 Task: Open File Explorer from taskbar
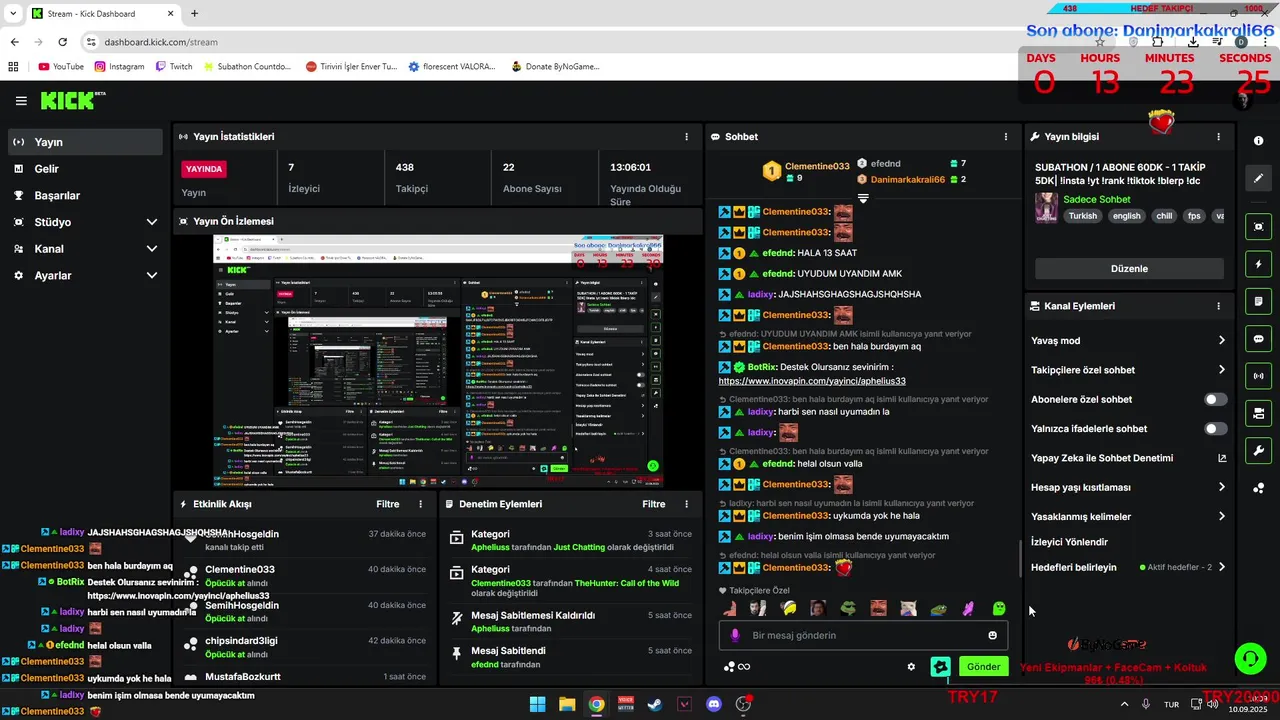pos(567,704)
